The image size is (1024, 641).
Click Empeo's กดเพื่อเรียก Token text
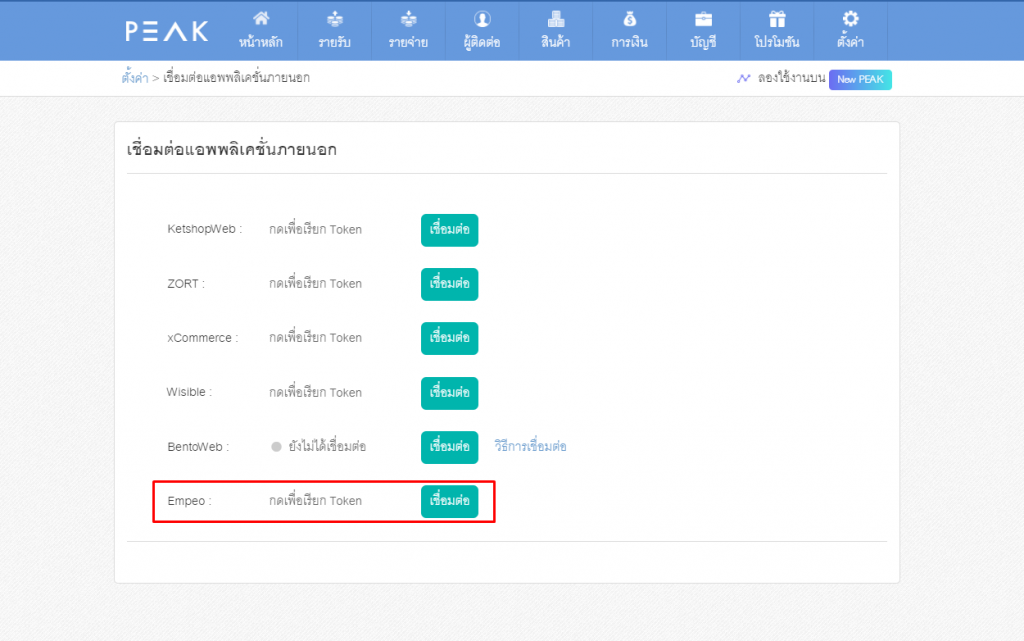click(315, 501)
